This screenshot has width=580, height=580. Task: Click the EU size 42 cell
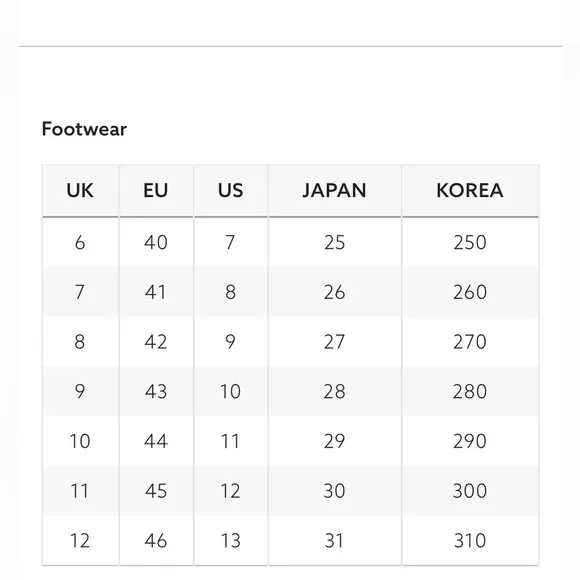156,341
